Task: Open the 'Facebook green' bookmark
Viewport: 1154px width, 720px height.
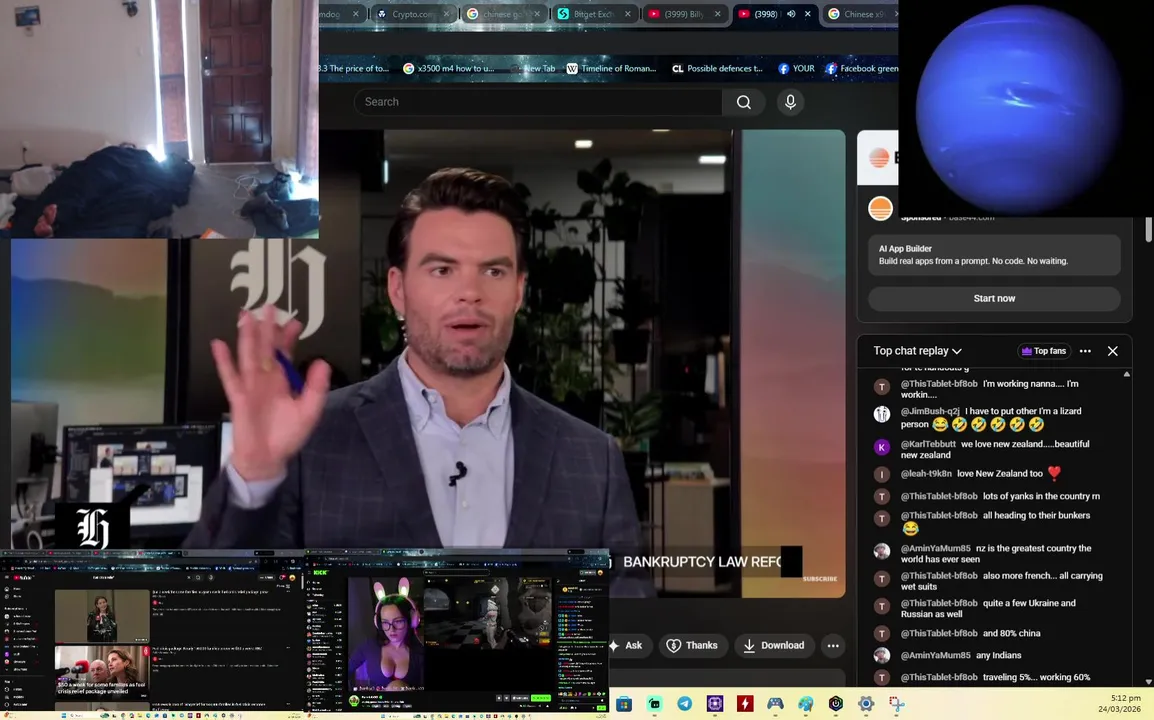Action: [862, 68]
